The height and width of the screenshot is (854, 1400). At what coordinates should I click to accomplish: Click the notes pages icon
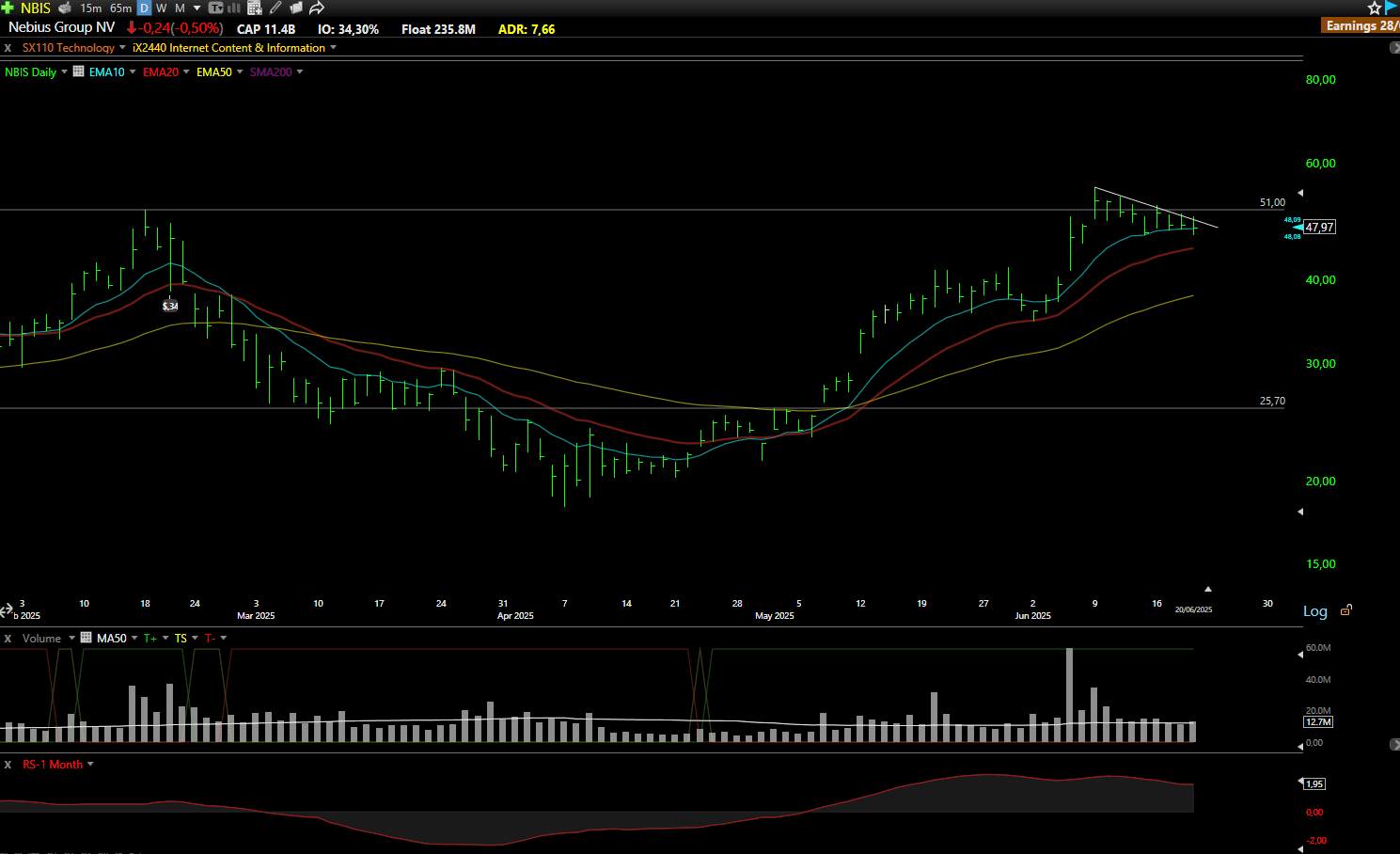coord(295,8)
